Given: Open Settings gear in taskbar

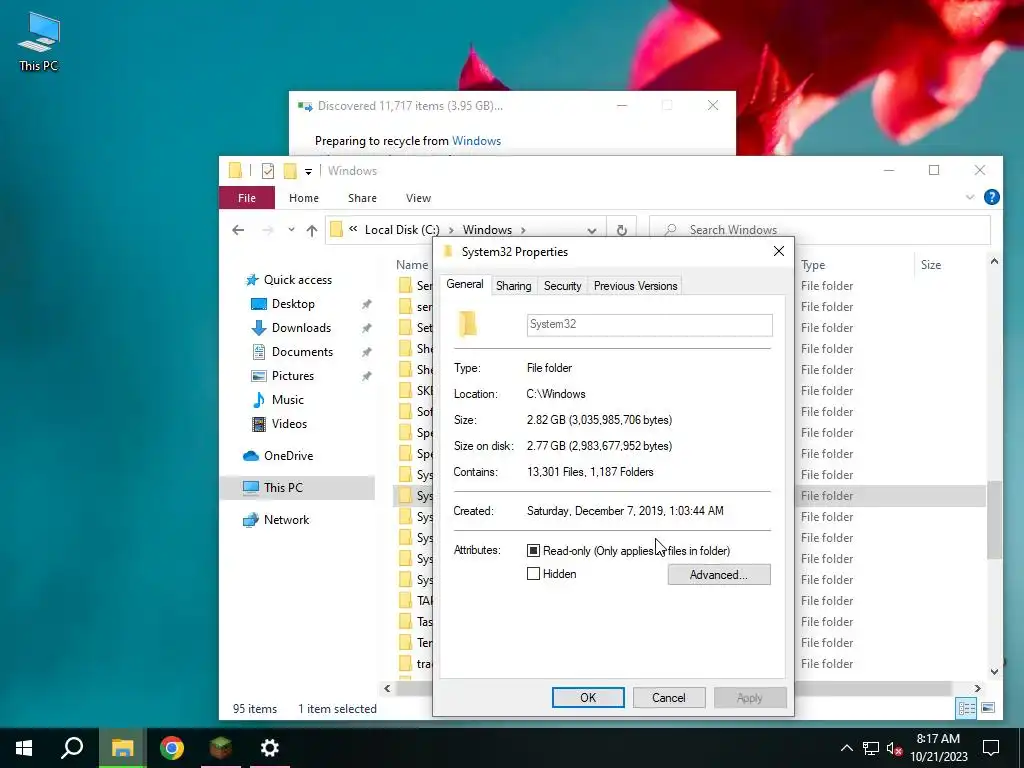Looking at the screenshot, I should tap(270, 748).
